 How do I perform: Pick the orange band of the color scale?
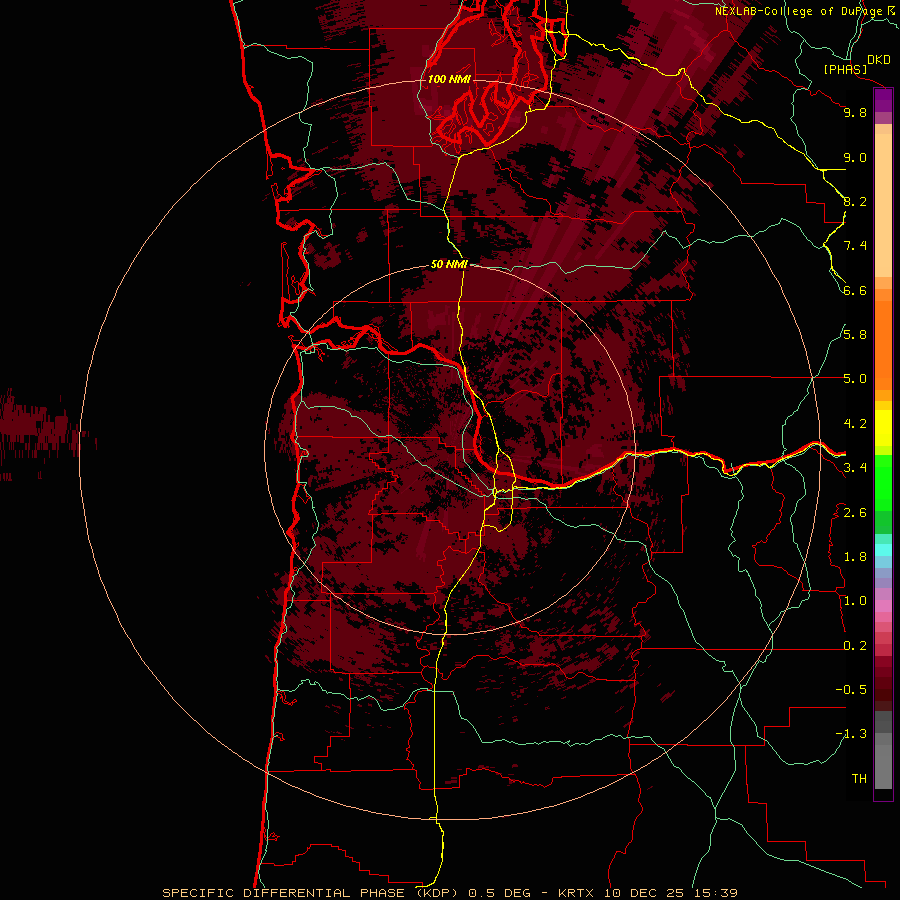pyautogui.click(x=883, y=344)
